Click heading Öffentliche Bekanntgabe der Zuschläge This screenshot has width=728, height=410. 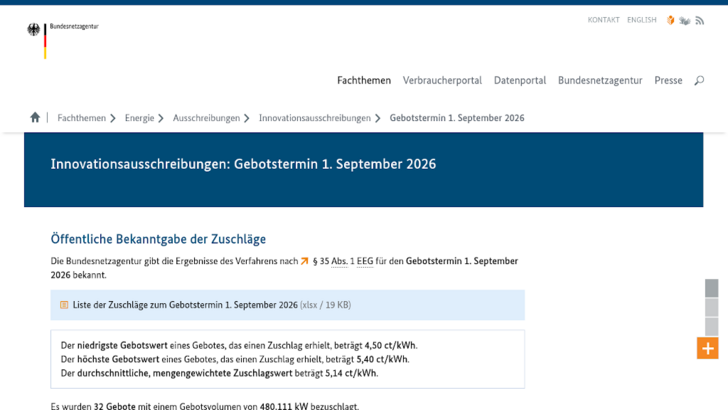pyautogui.click(x=158, y=239)
